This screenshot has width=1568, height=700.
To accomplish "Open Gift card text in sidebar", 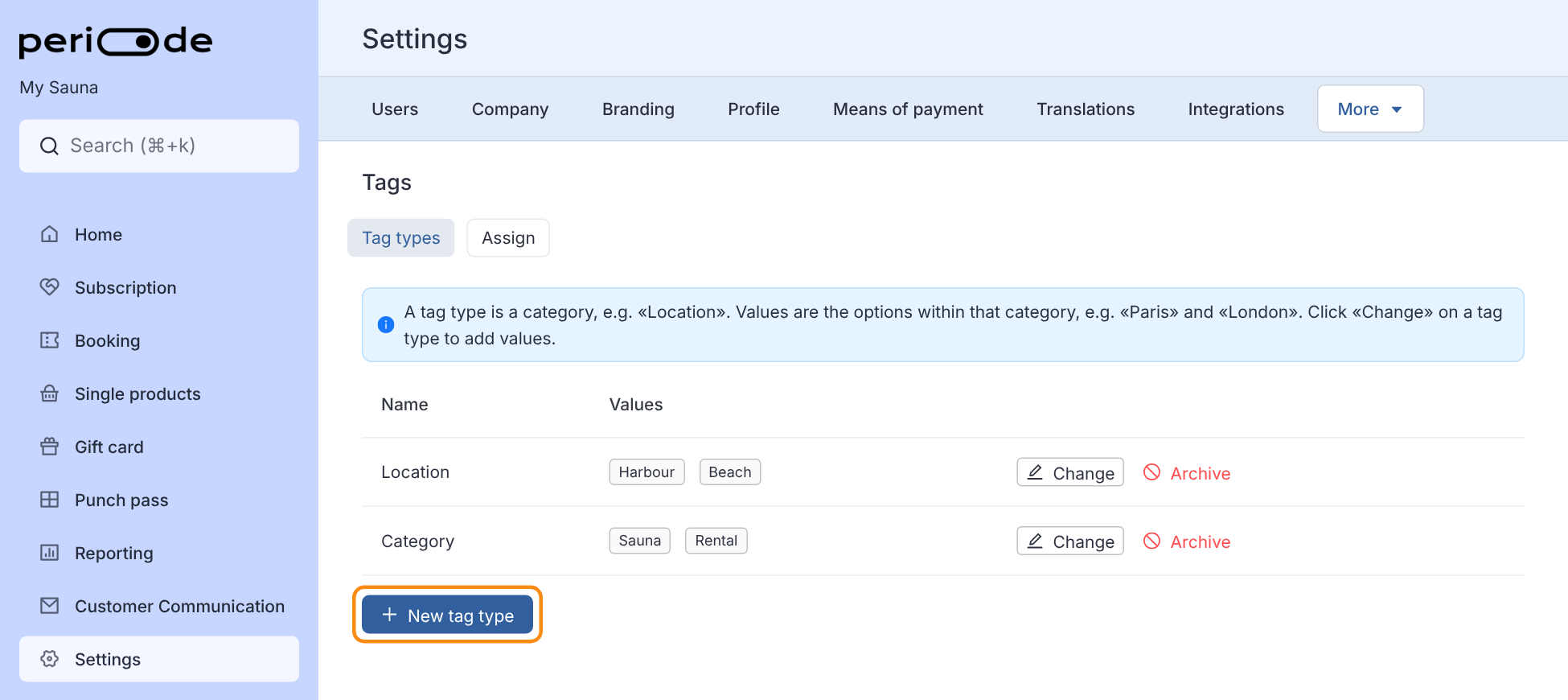I will 109,447.
